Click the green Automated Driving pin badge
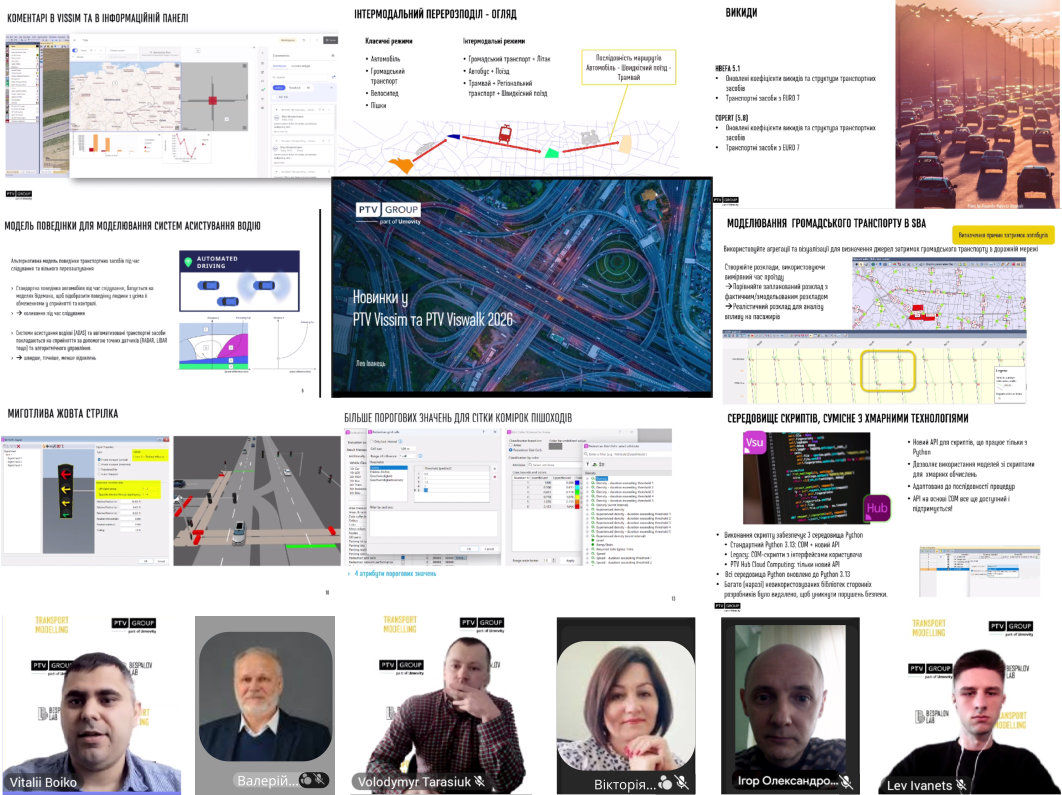1062x795 pixels. point(186,262)
